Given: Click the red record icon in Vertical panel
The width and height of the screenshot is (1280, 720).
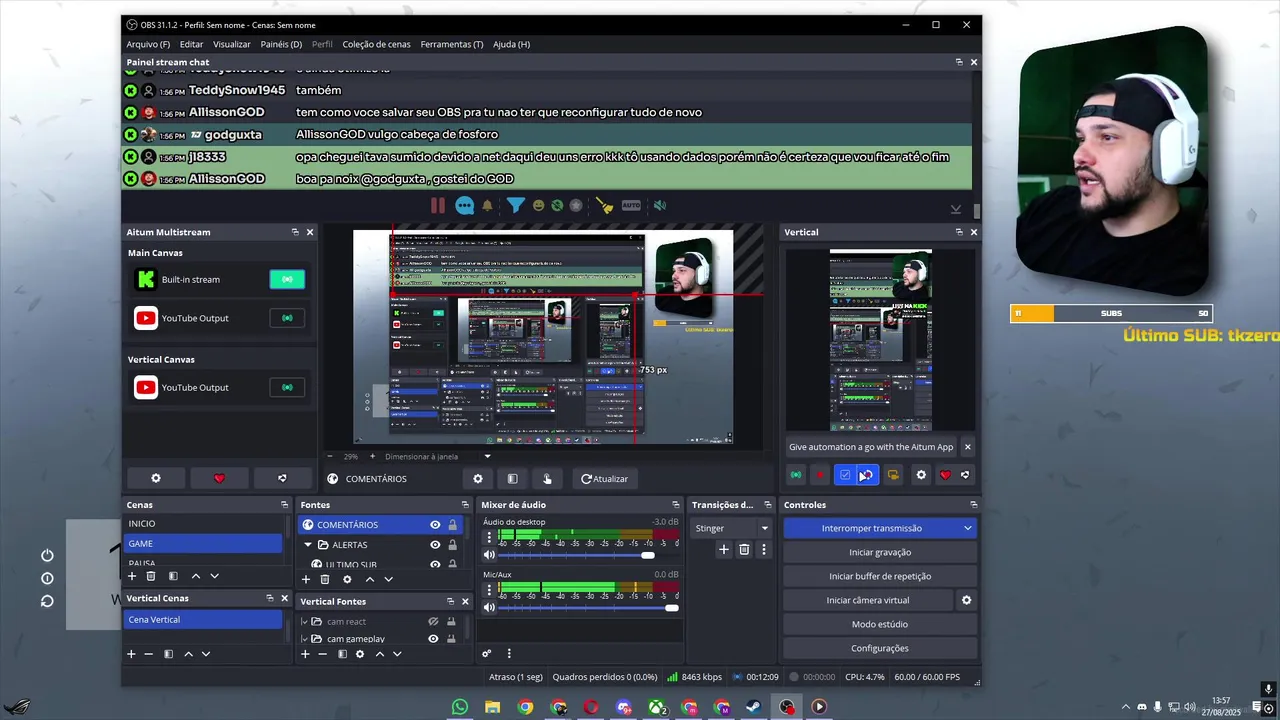Looking at the screenshot, I should point(820,475).
